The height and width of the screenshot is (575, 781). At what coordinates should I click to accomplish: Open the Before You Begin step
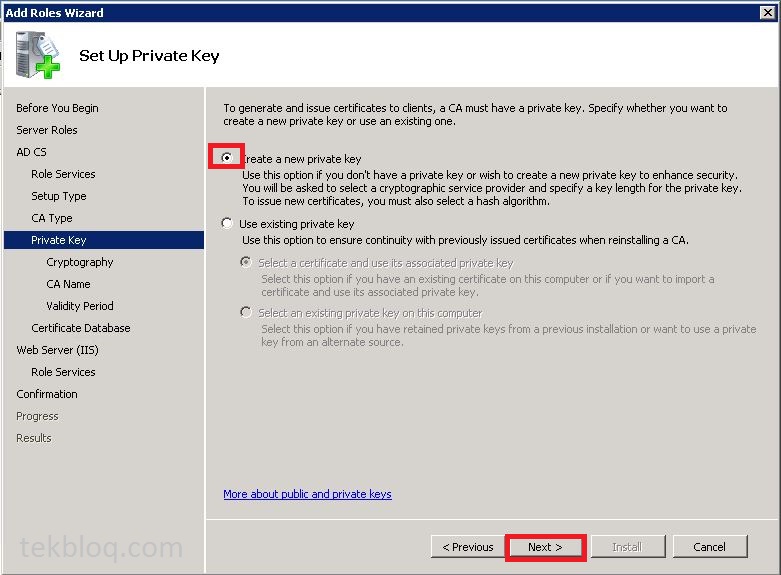(57, 108)
